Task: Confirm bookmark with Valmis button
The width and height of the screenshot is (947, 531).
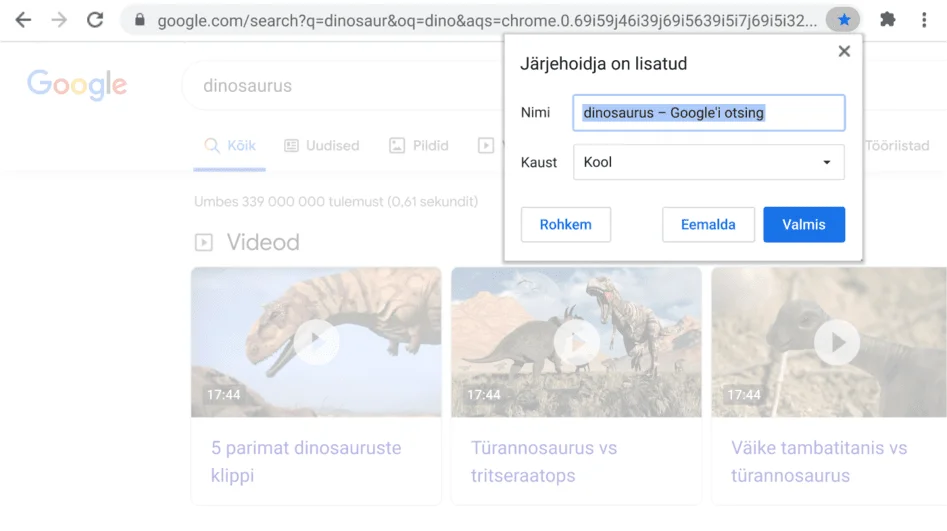Action: click(803, 225)
